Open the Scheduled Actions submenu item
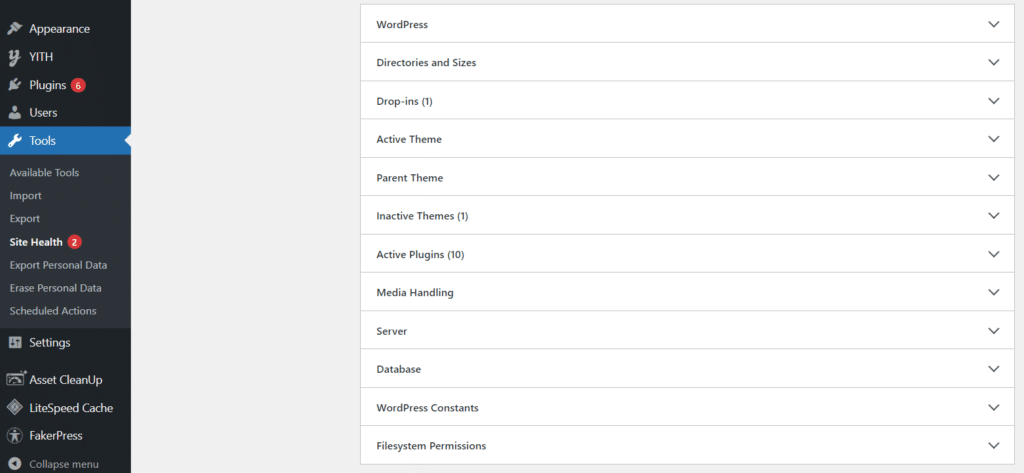This screenshot has height=473, width=1024. pyautogui.click(x=53, y=311)
